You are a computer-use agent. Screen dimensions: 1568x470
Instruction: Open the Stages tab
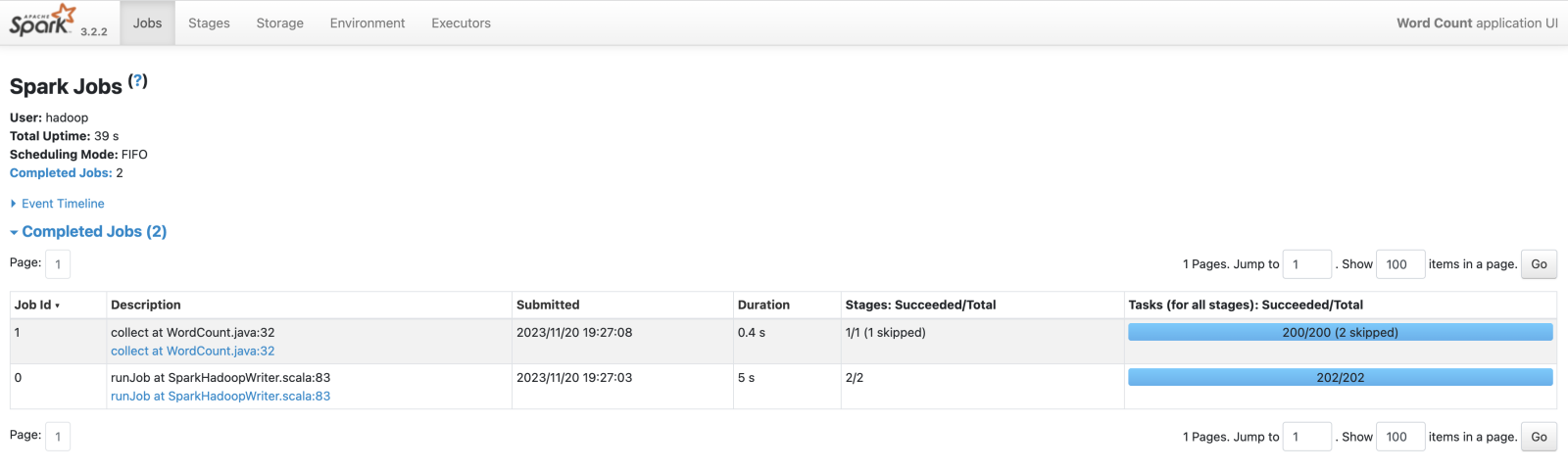coord(209,23)
